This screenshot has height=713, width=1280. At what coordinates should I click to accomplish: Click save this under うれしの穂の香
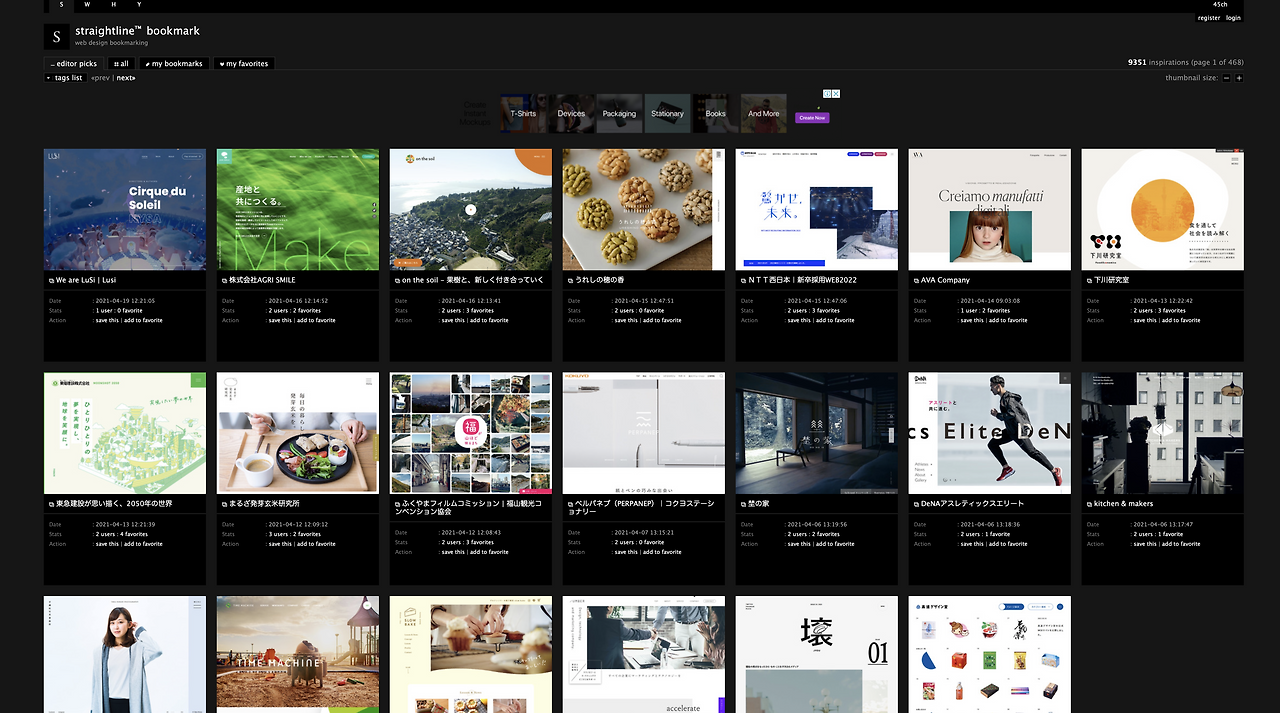click(x=626, y=321)
